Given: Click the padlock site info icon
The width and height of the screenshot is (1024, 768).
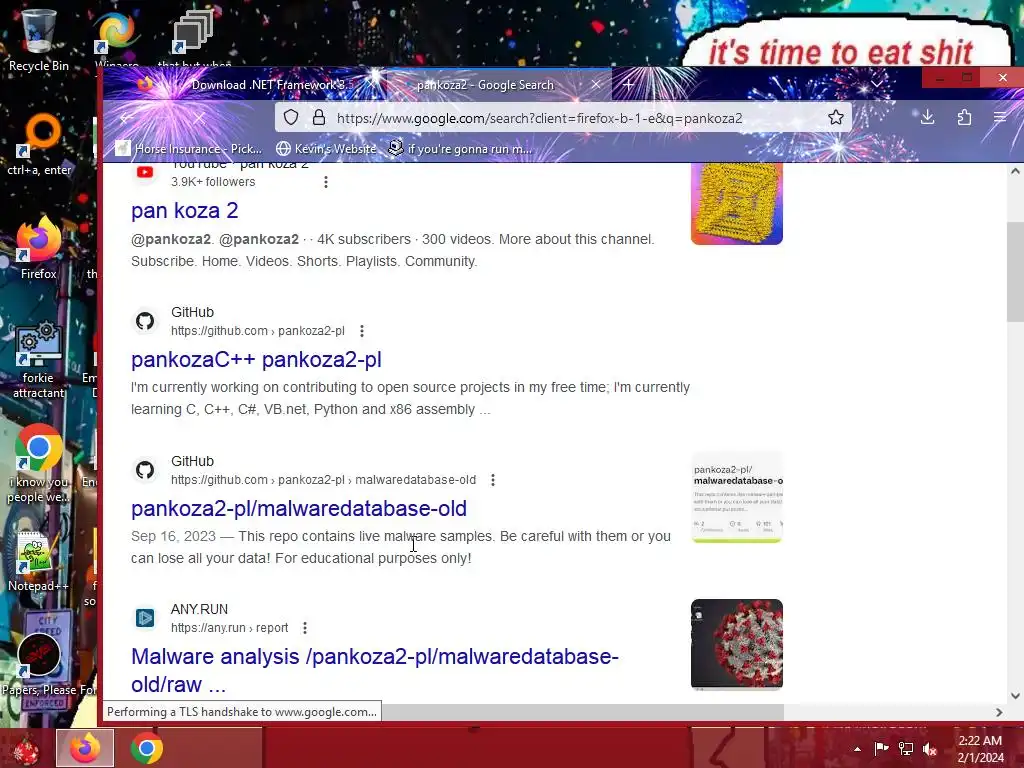Looking at the screenshot, I should tap(319, 118).
